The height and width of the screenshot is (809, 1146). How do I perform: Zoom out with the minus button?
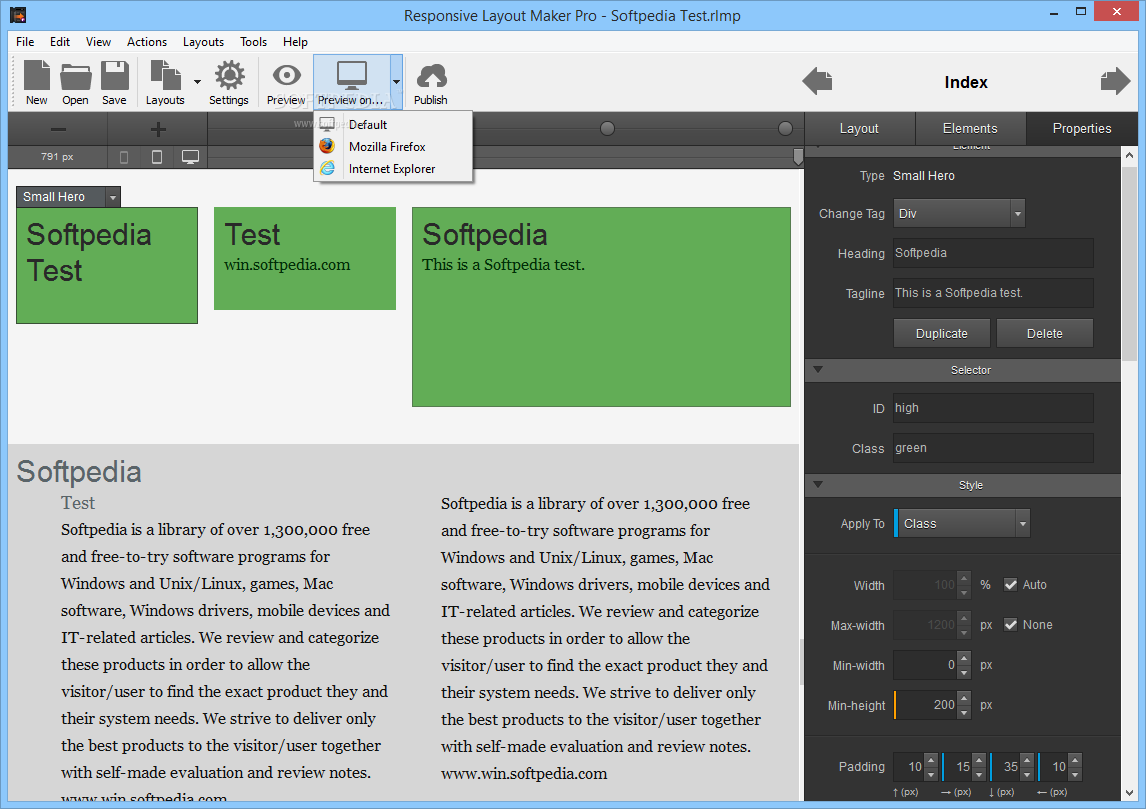point(58,129)
